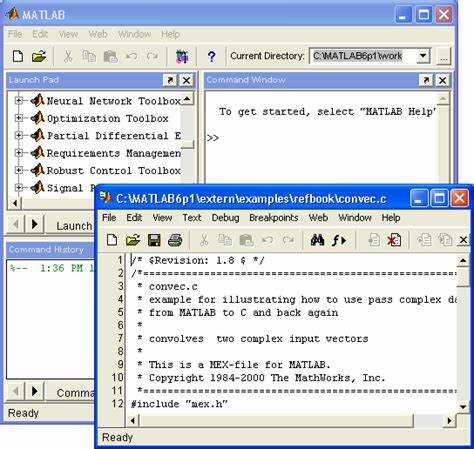474x449 pixels.
Task: Click editor vertical scrollbar down arrow
Action: tap(463, 406)
